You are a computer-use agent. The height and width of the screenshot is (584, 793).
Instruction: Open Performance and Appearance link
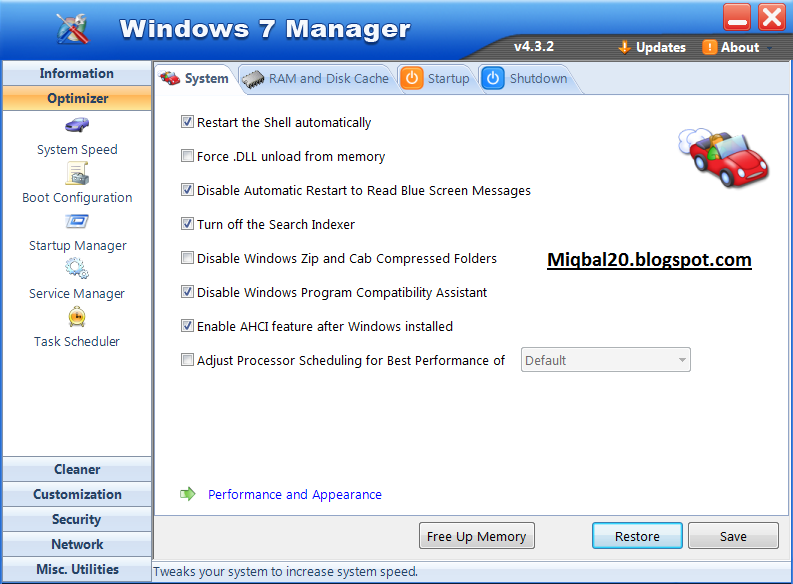point(295,495)
